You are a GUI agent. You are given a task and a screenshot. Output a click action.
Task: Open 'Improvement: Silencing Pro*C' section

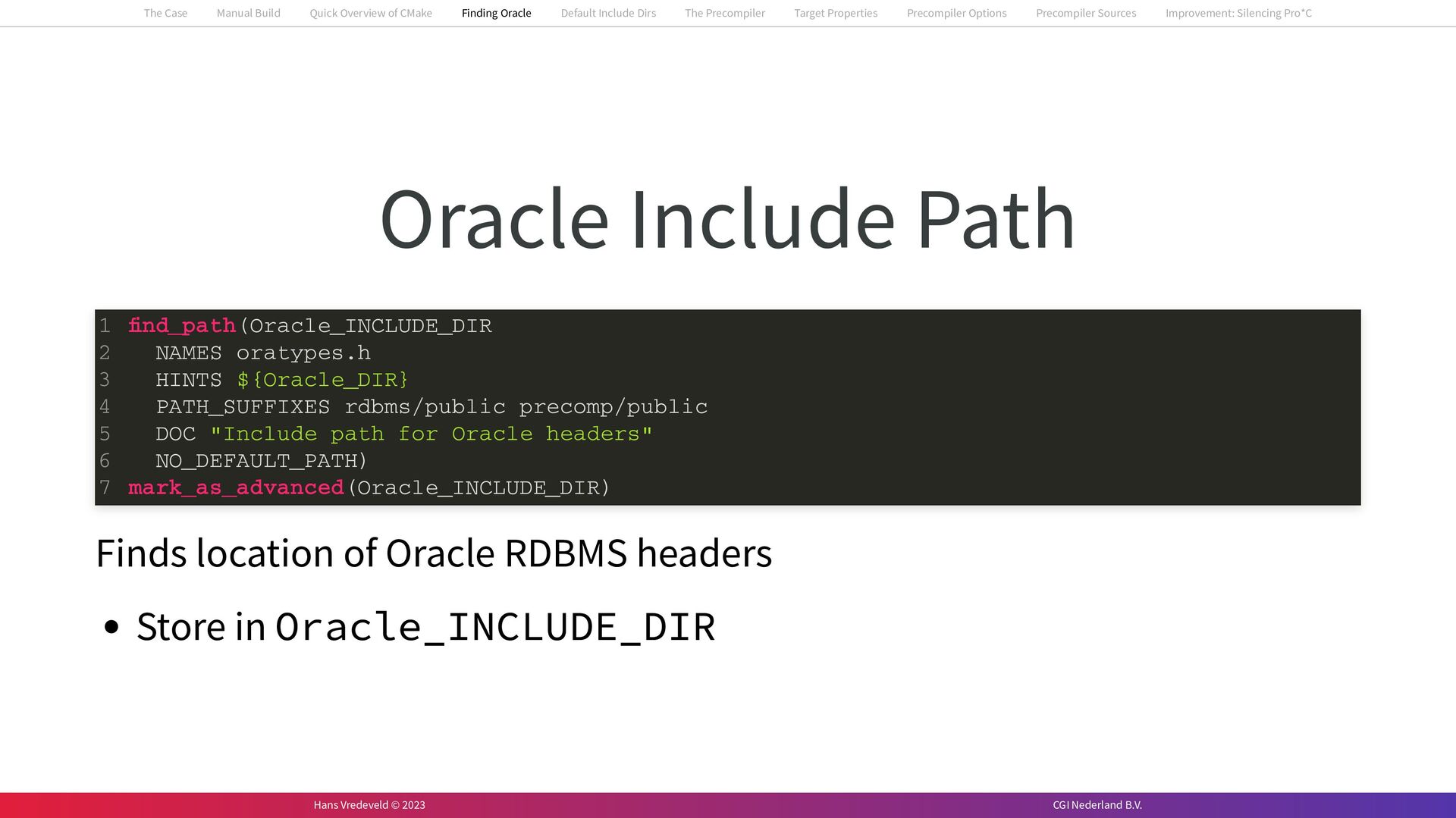coord(1238,13)
